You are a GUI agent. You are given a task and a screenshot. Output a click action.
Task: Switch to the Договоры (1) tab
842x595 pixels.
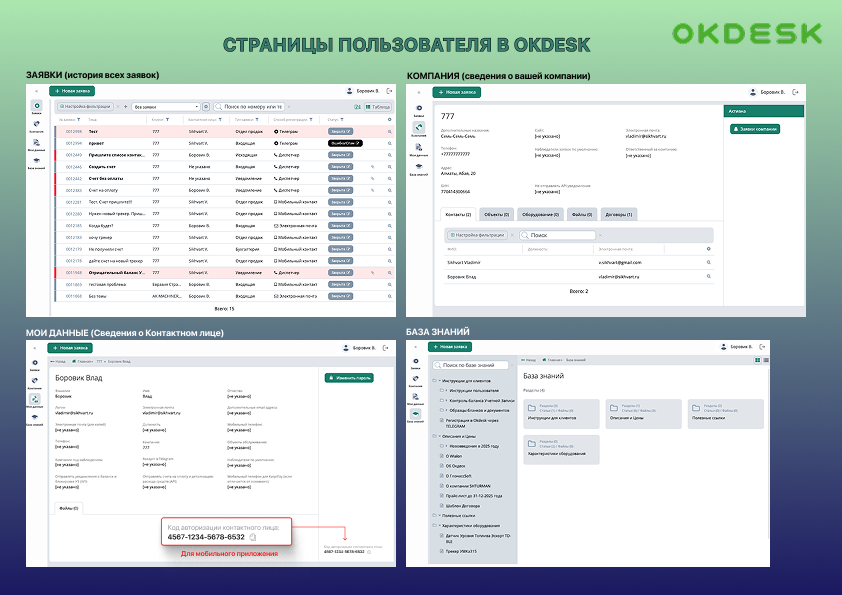point(617,214)
